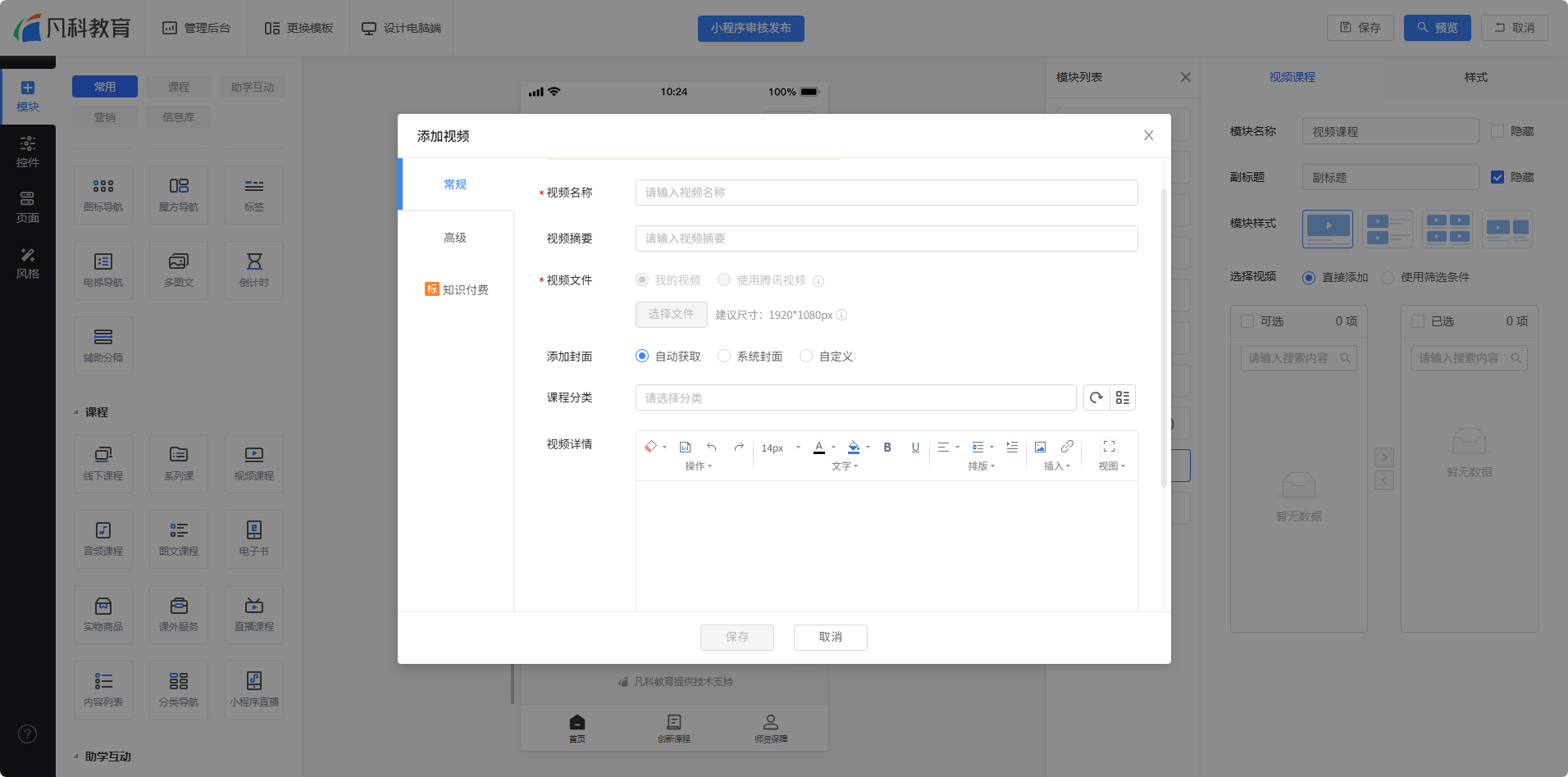Switch to the 高级 tab
1568x777 pixels.
pyautogui.click(x=455, y=238)
